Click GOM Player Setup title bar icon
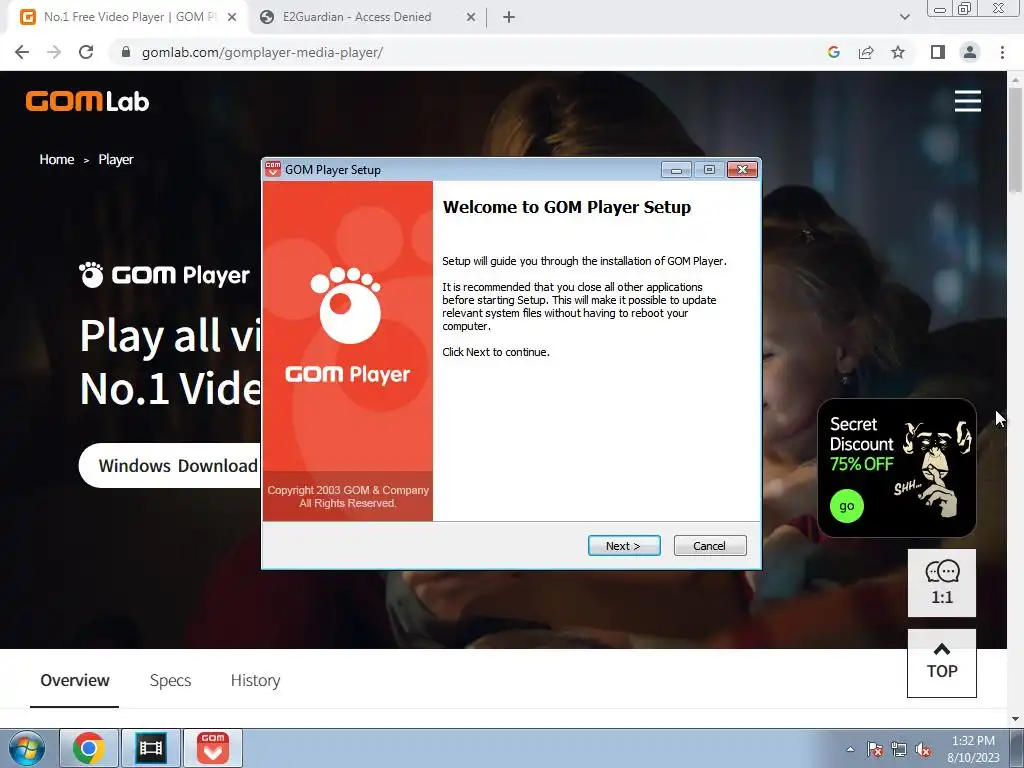1024x768 pixels. coord(273,169)
